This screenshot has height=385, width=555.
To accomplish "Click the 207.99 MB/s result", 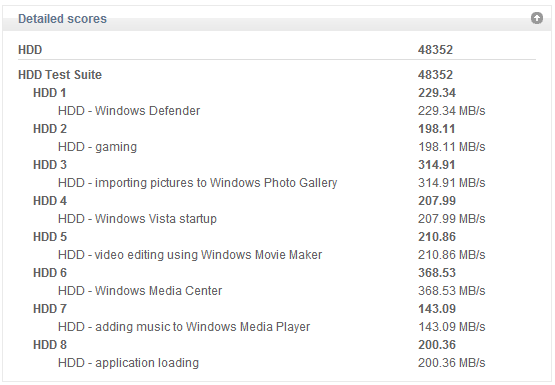I will coord(452,219).
